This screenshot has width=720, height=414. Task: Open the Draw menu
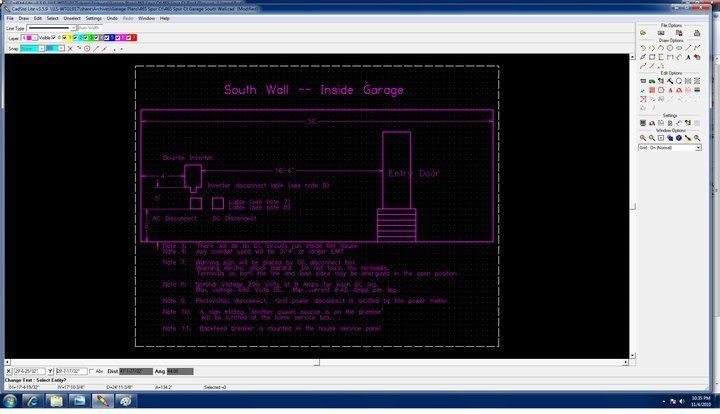point(21,18)
